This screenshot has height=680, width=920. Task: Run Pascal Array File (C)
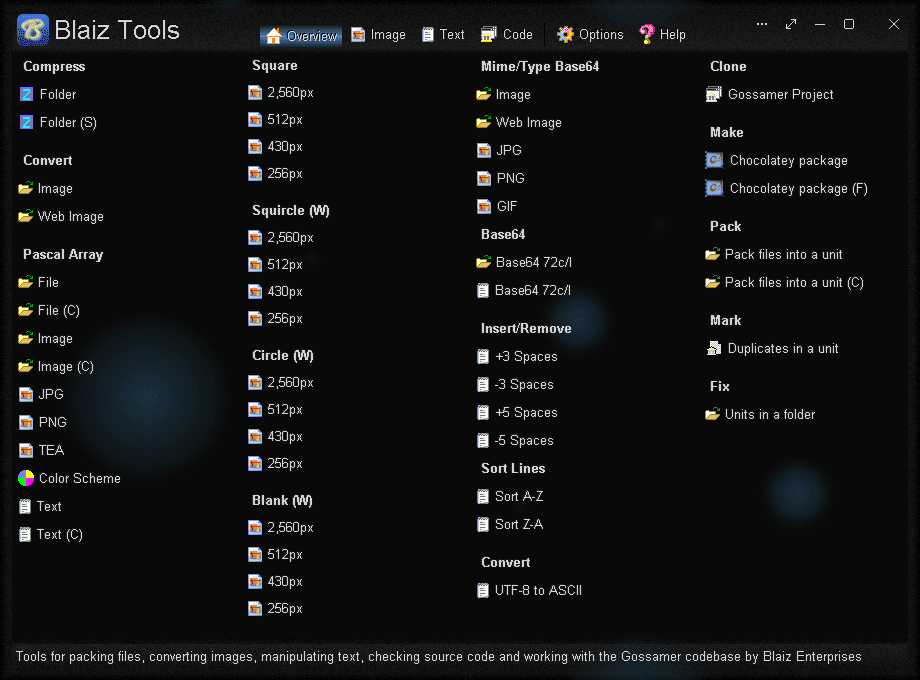point(49,310)
